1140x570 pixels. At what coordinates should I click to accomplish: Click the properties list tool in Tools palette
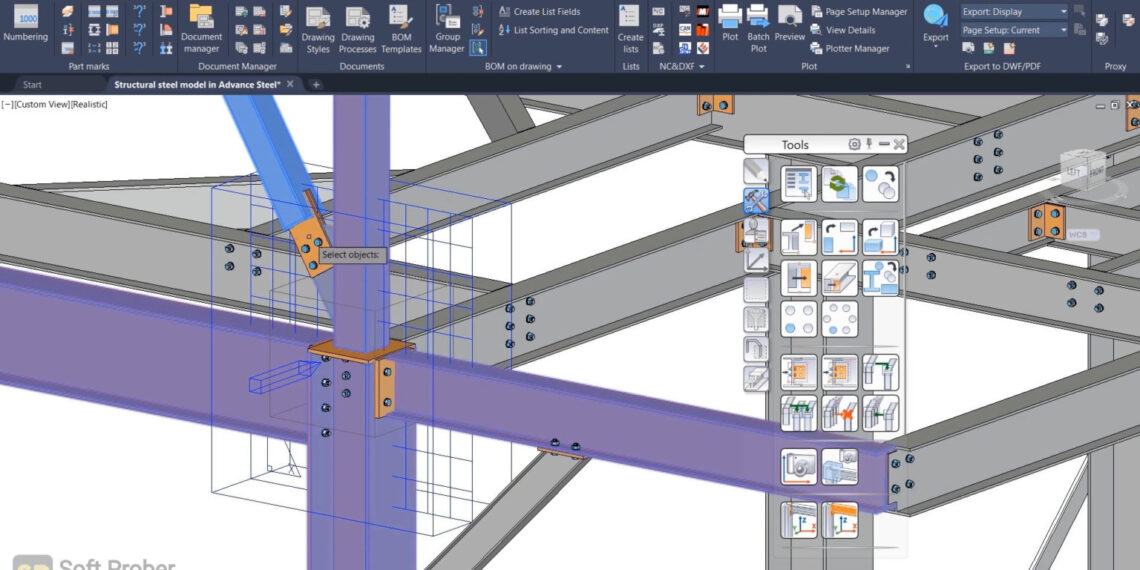click(799, 184)
